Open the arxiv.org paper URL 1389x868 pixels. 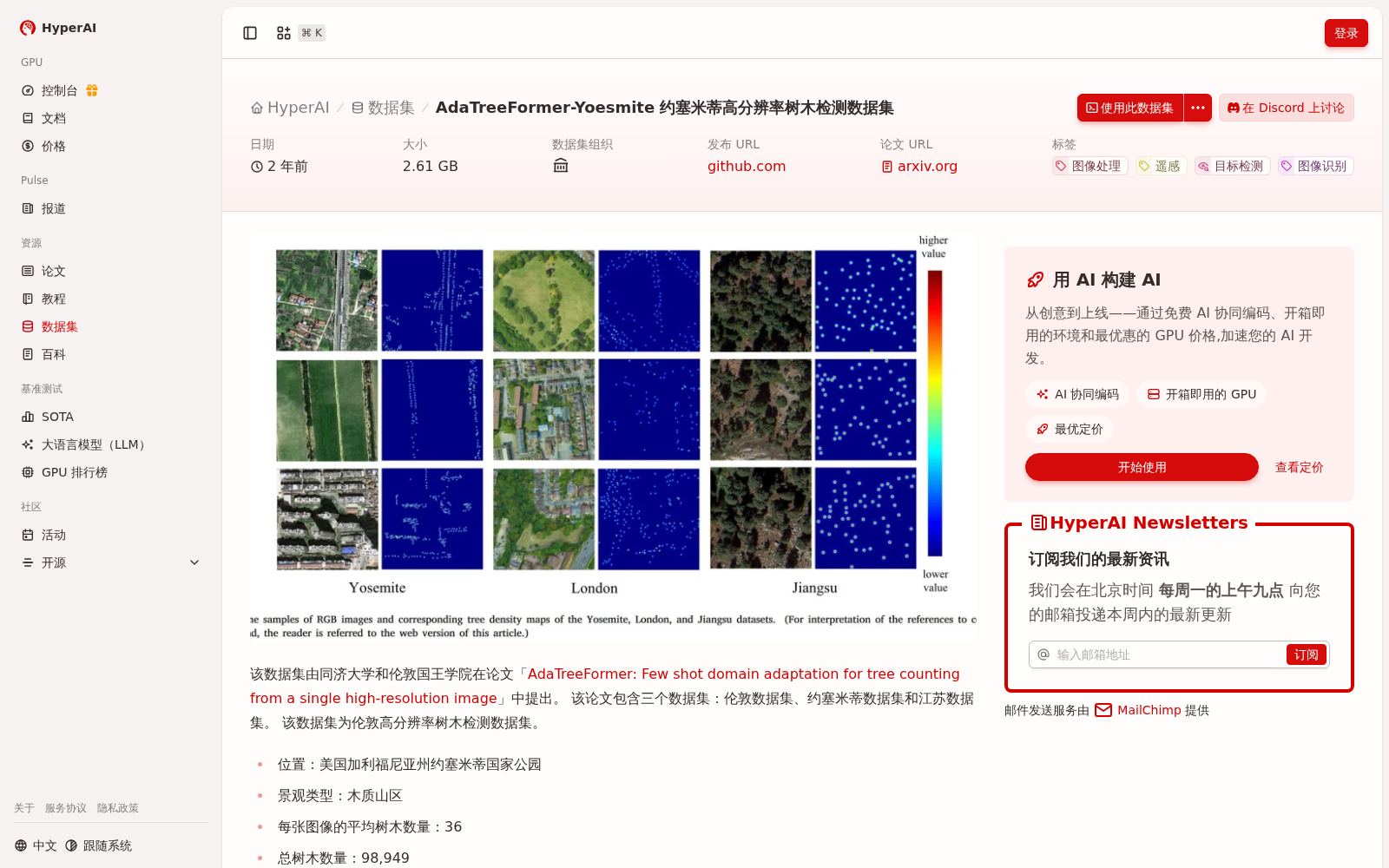click(x=919, y=166)
